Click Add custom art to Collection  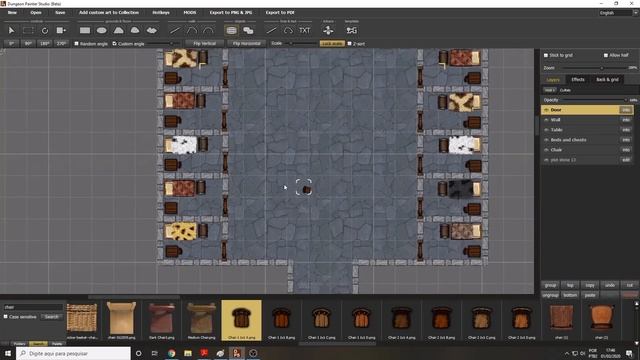109,13
